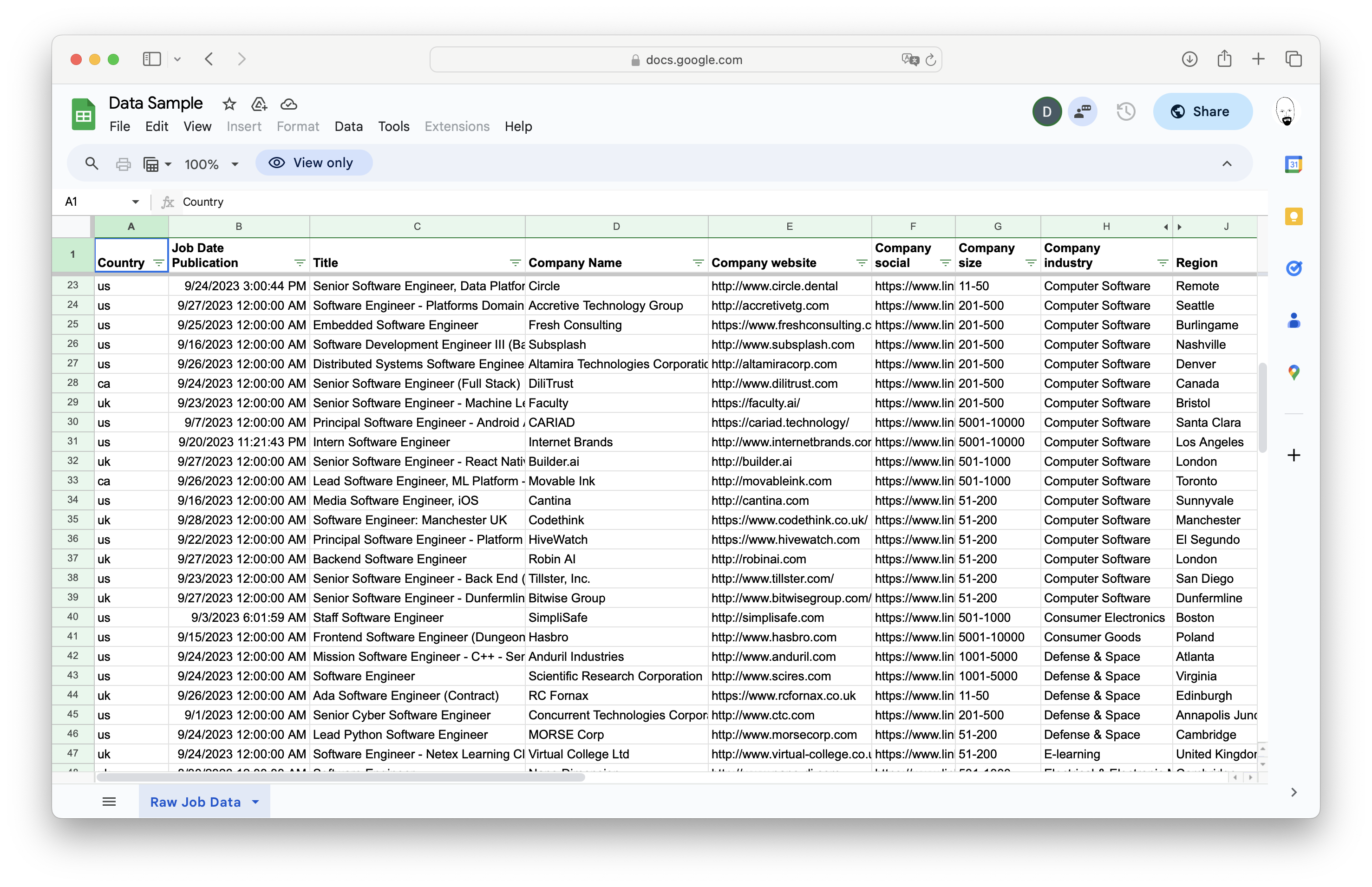
Task: Click the blue Share button
Action: (1202, 111)
